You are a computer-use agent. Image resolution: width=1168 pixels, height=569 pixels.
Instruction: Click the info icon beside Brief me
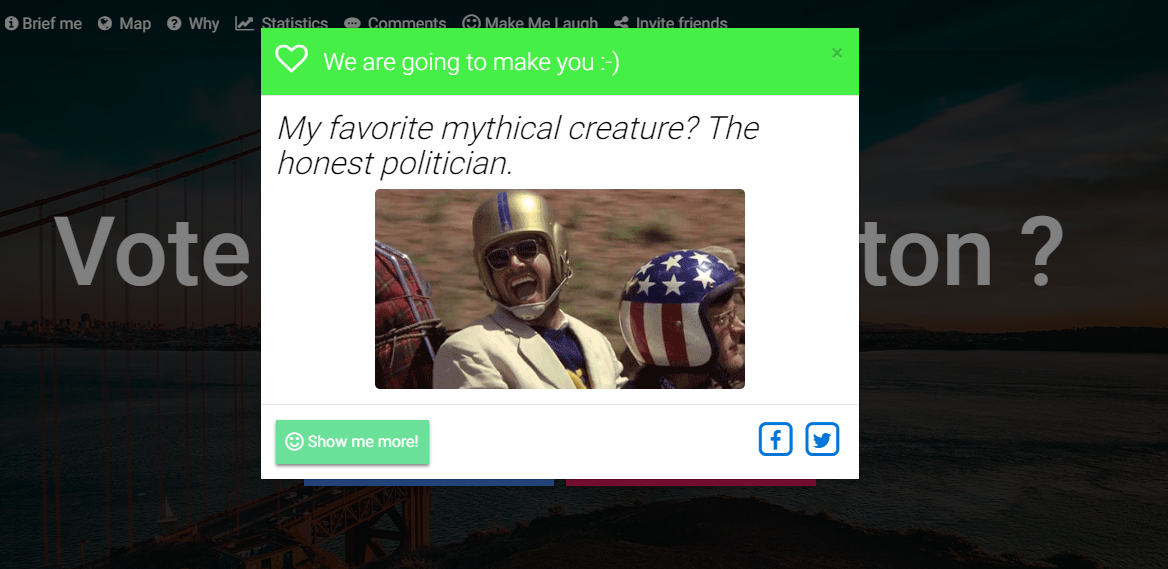(11, 24)
